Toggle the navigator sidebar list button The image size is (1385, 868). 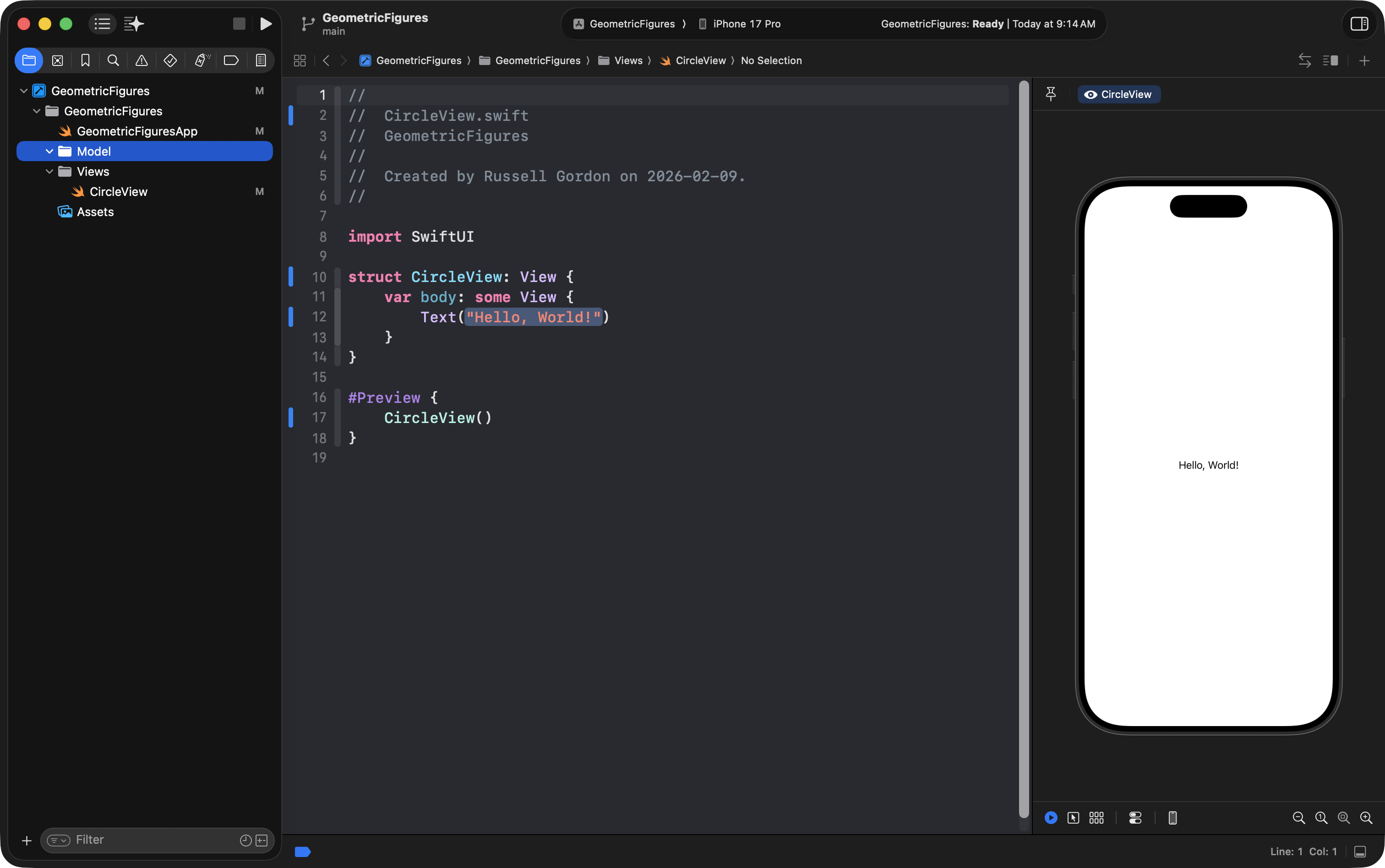[x=102, y=23]
